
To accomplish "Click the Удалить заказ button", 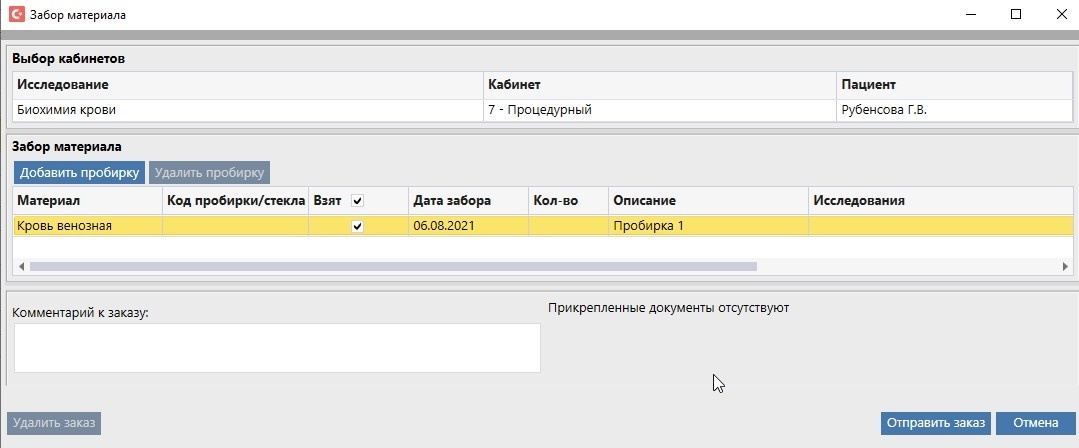I will 55,423.
